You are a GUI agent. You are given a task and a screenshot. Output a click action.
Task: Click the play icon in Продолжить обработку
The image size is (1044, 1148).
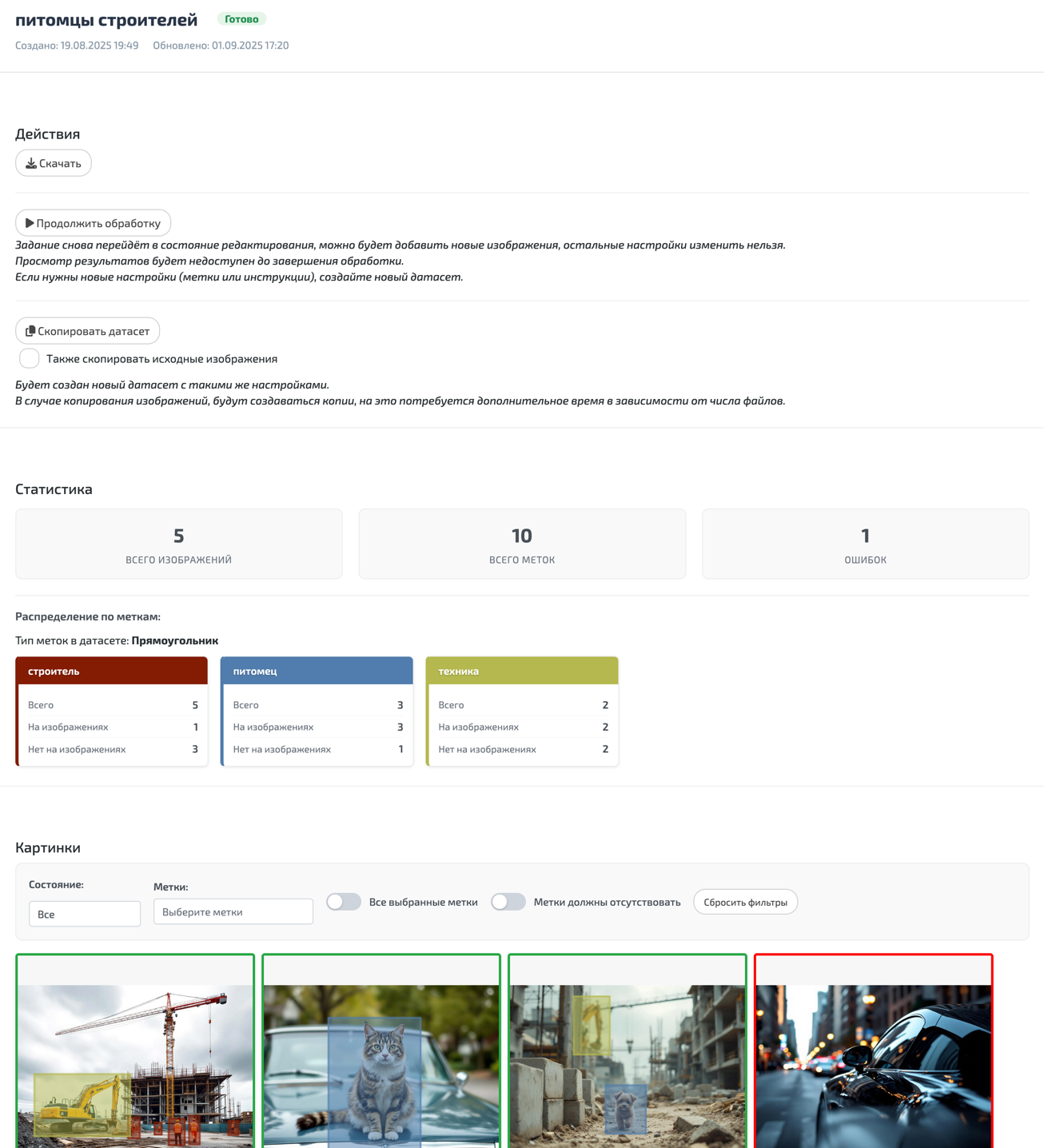click(30, 223)
